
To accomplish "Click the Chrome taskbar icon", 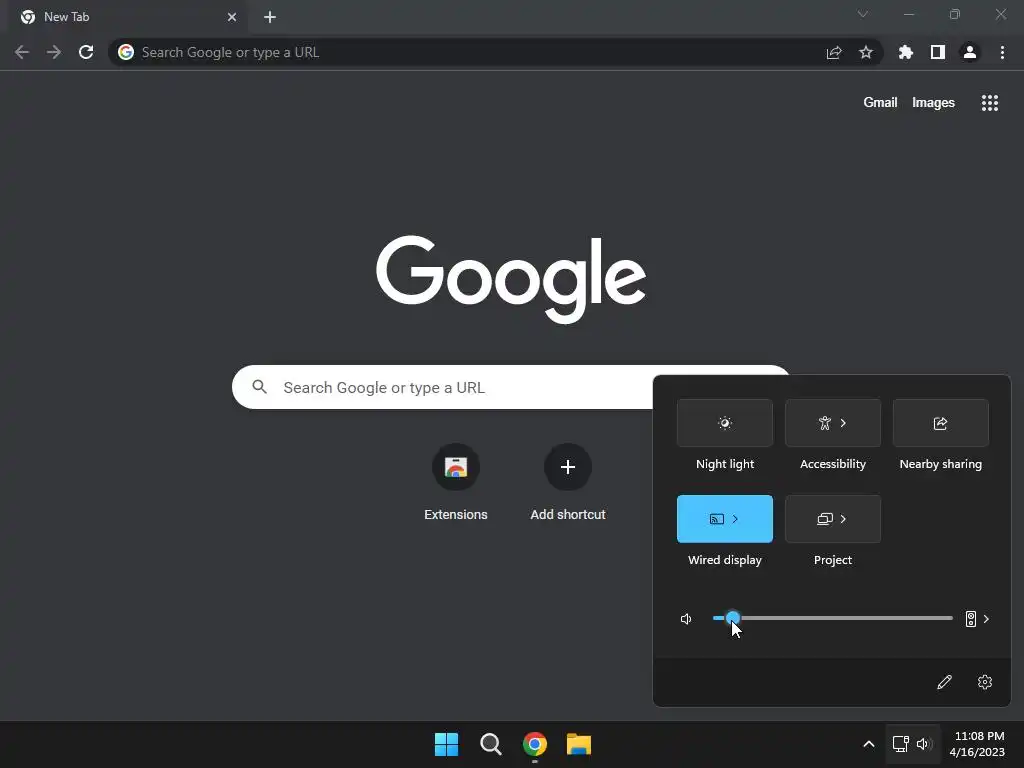I will (x=535, y=744).
